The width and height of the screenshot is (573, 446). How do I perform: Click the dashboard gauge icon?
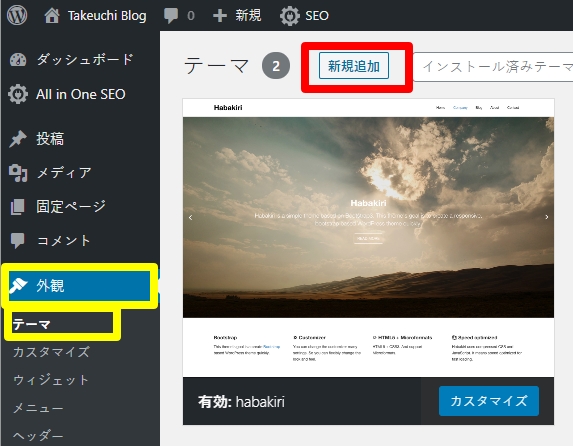pyautogui.click(x=18, y=60)
